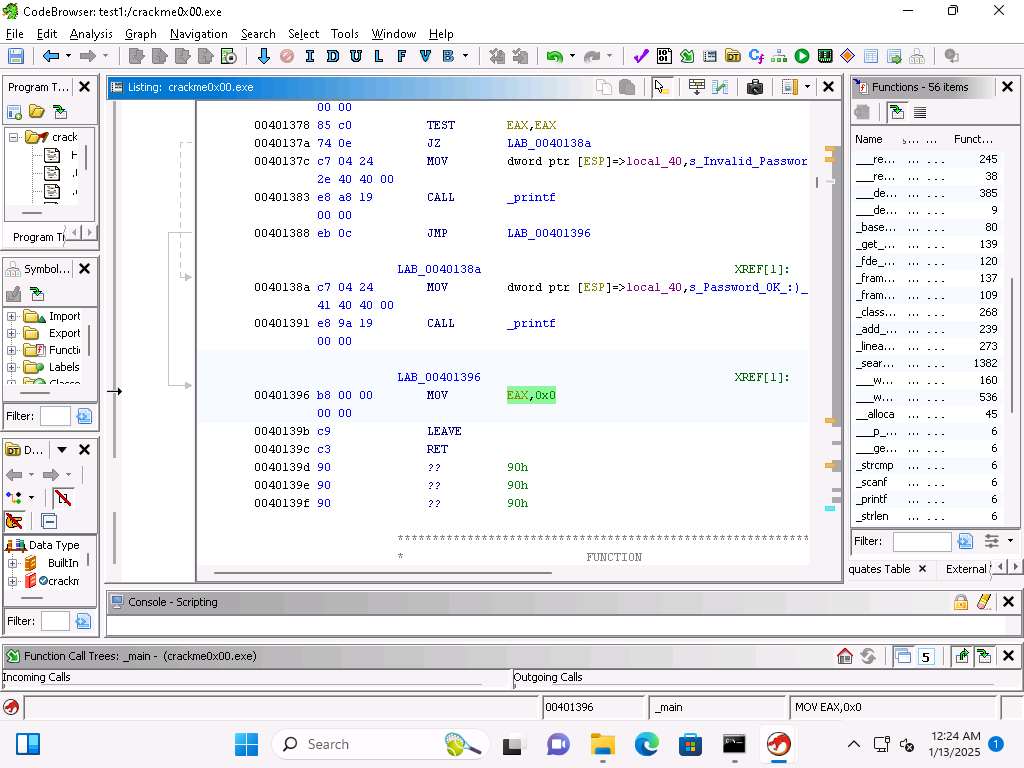The width and height of the screenshot is (1024, 768).
Task: Open the Bytes viewer icon
Action: coord(665,56)
